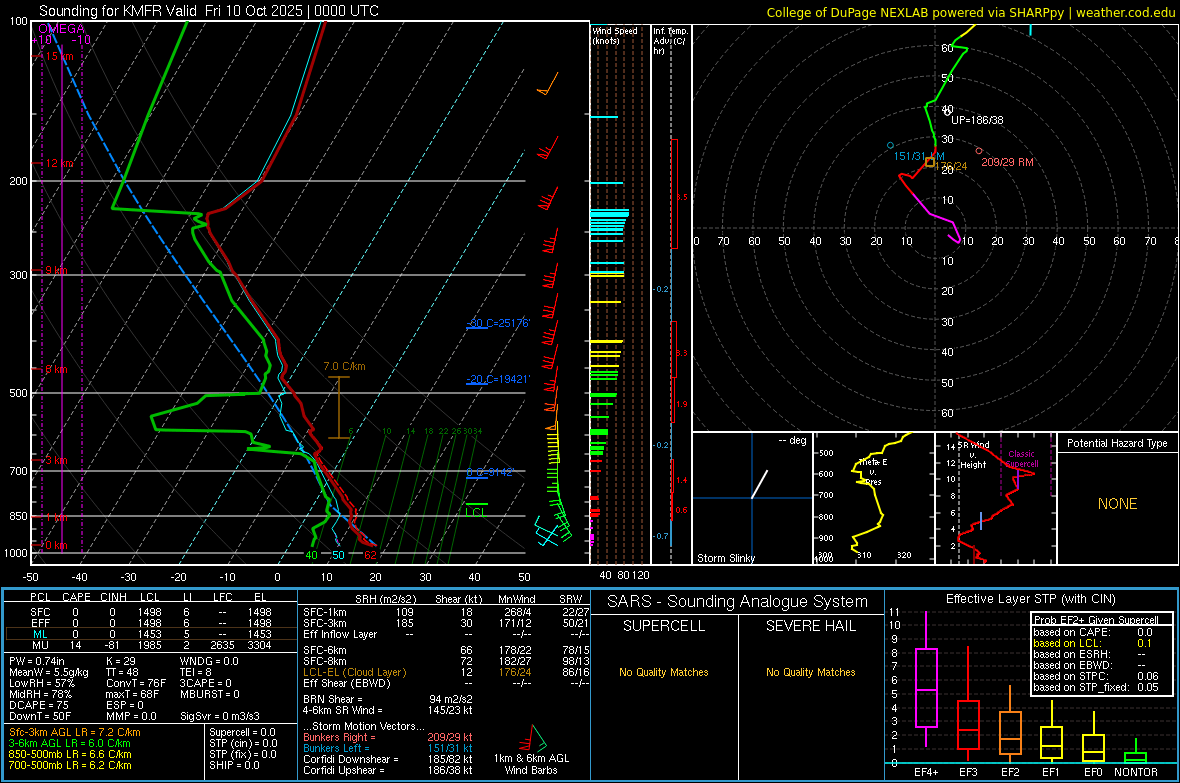Image resolution: width=1180 pixels, height=783 pixels.
Task: Click the 6 km height marker
Action: tap(56, 370)
